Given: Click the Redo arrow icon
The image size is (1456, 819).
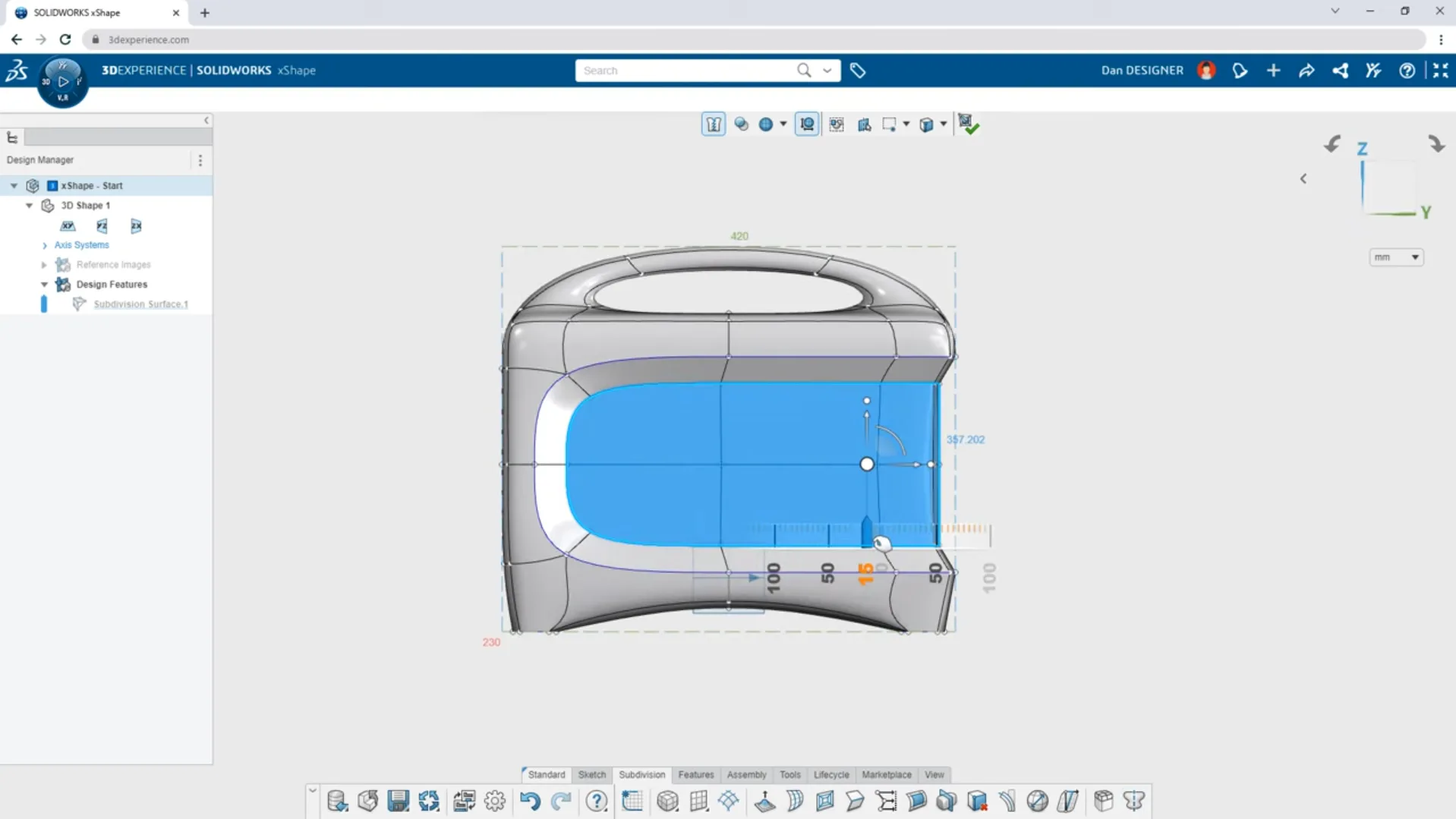Looking at the screenshot, I should pyautogui.click(x=561, y=801).
